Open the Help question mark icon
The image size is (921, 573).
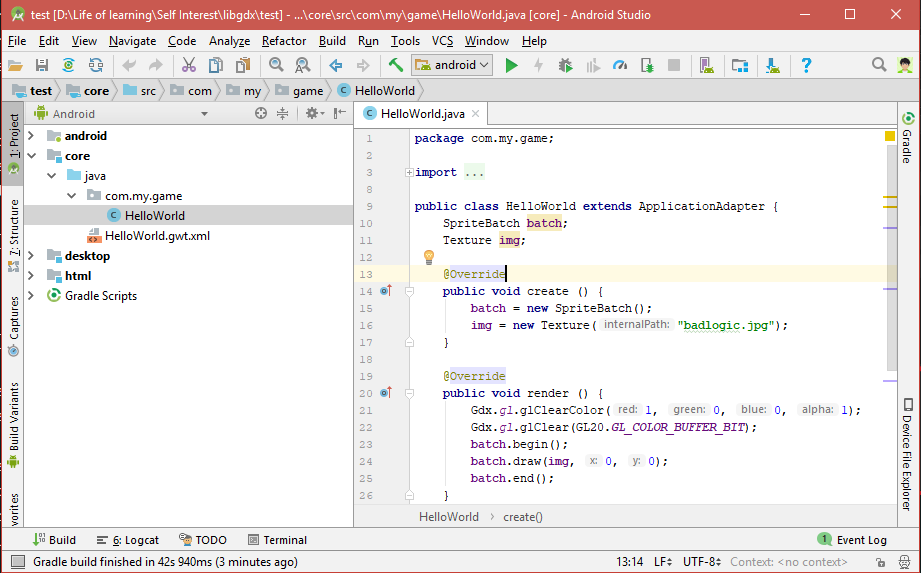click(x=806, y=65)
